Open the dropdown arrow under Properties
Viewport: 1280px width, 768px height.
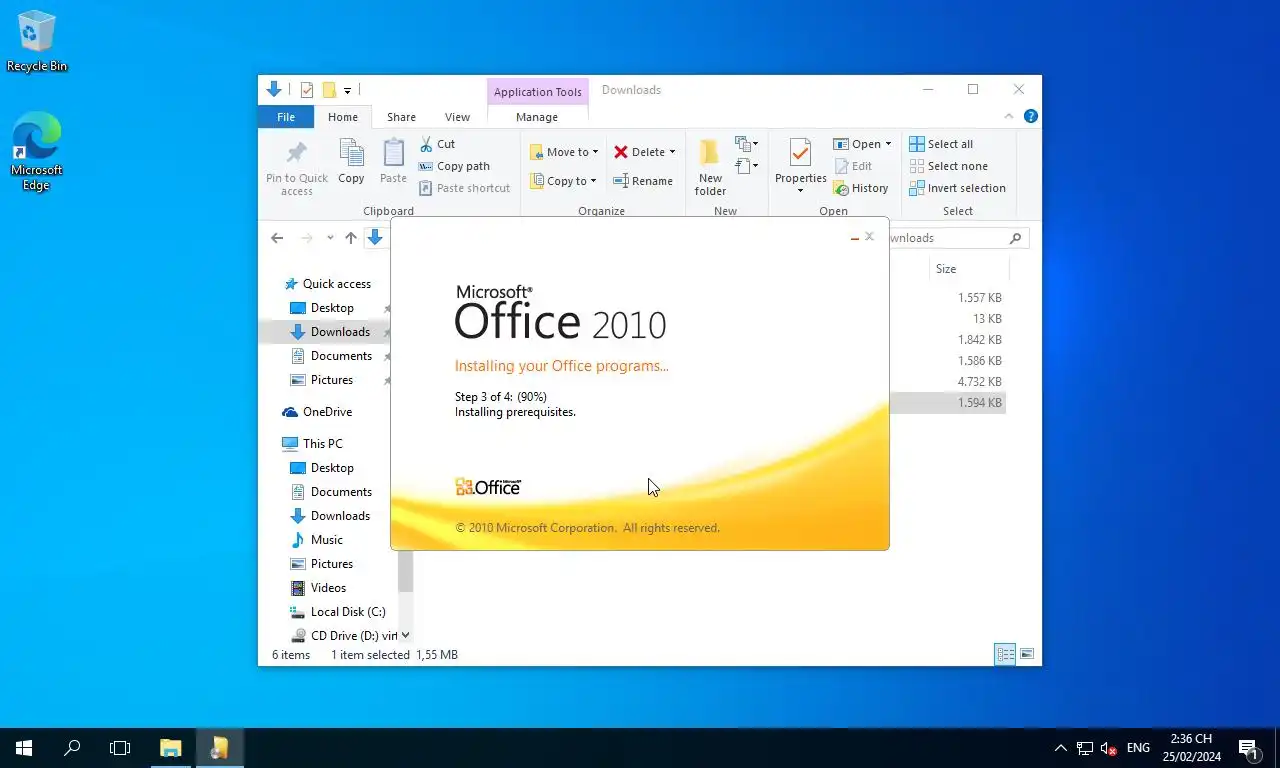pyautogui.click(x=800, y=191)
